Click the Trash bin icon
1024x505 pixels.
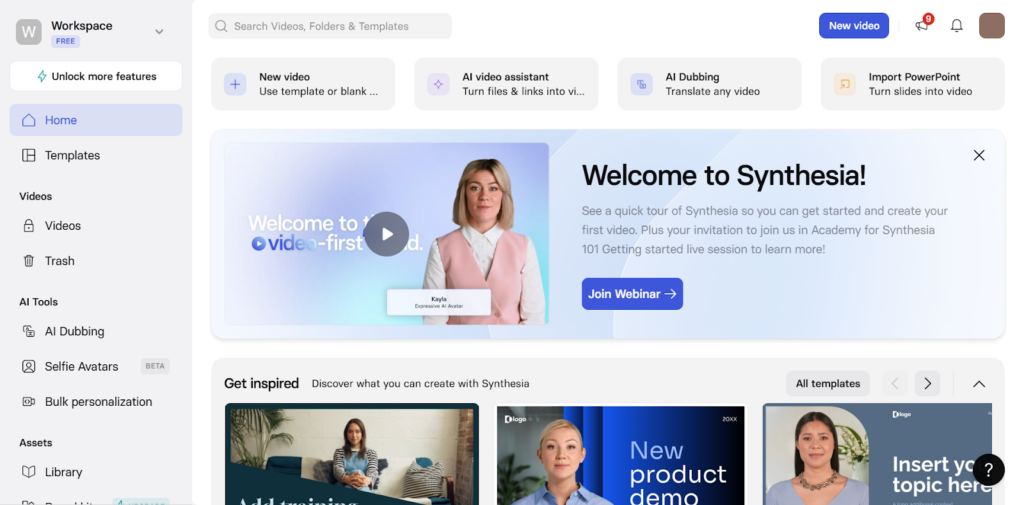[x=29, y=261]
